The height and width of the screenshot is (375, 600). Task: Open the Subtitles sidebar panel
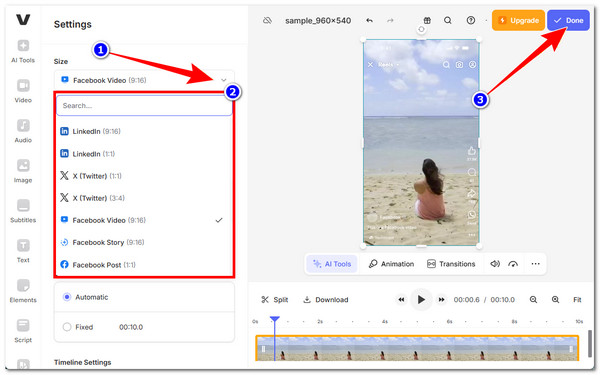[23, 211]
